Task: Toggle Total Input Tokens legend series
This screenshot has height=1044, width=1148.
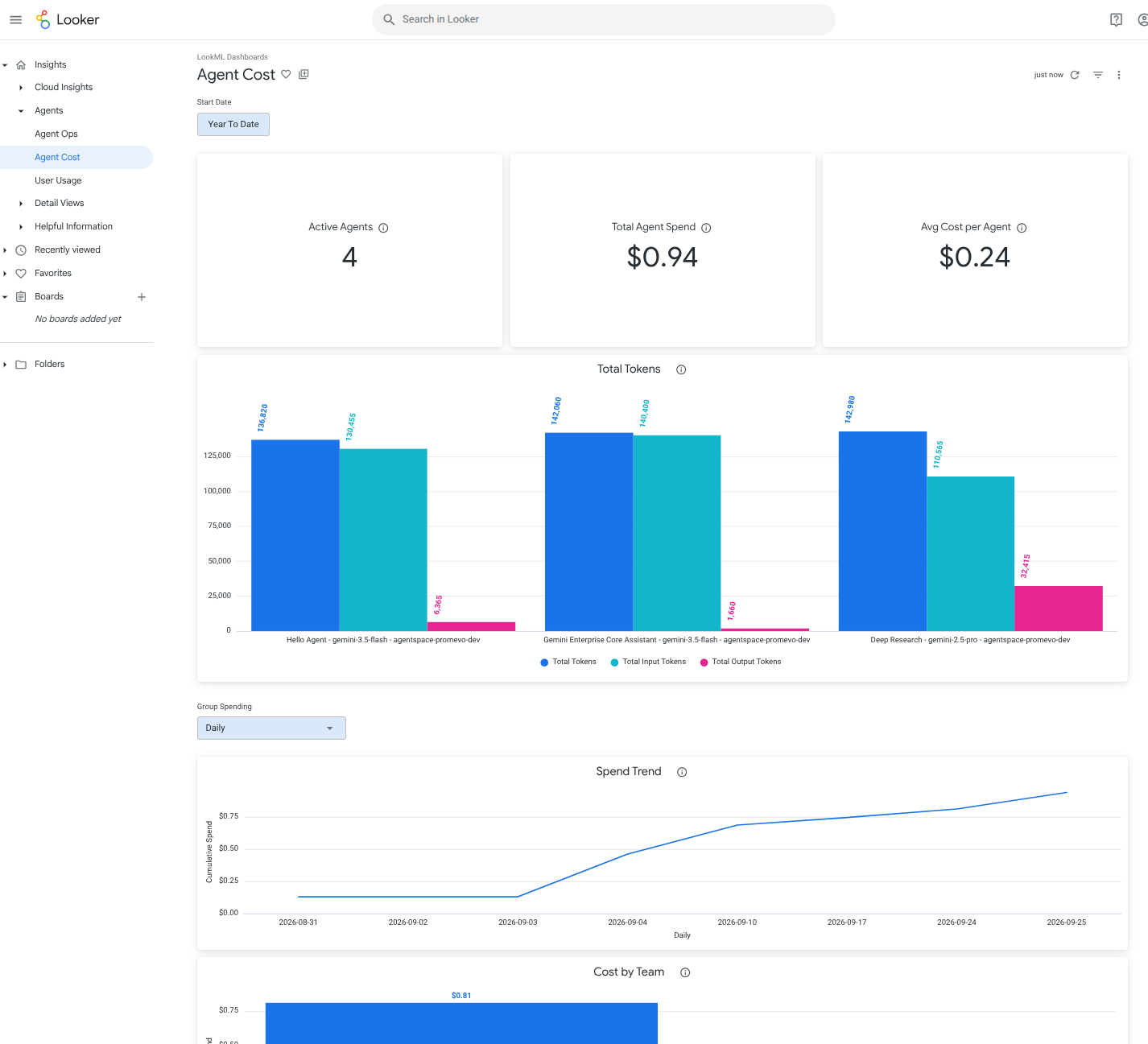Action: [648, 662]
